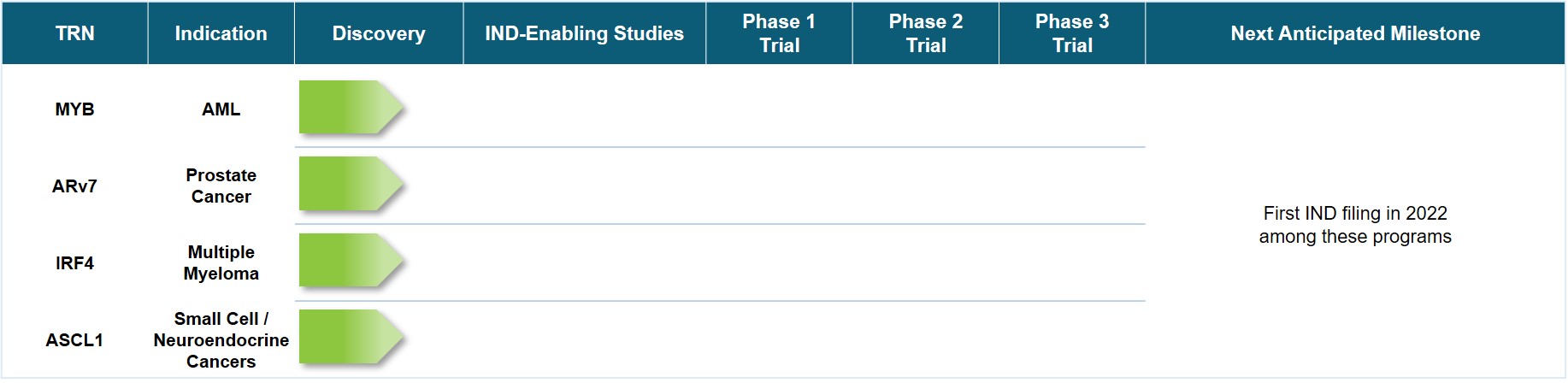This screenshot has height=383, width=1568.
Task: Click the Next Anticipated Milestone header
Action: click(1355, 33)
